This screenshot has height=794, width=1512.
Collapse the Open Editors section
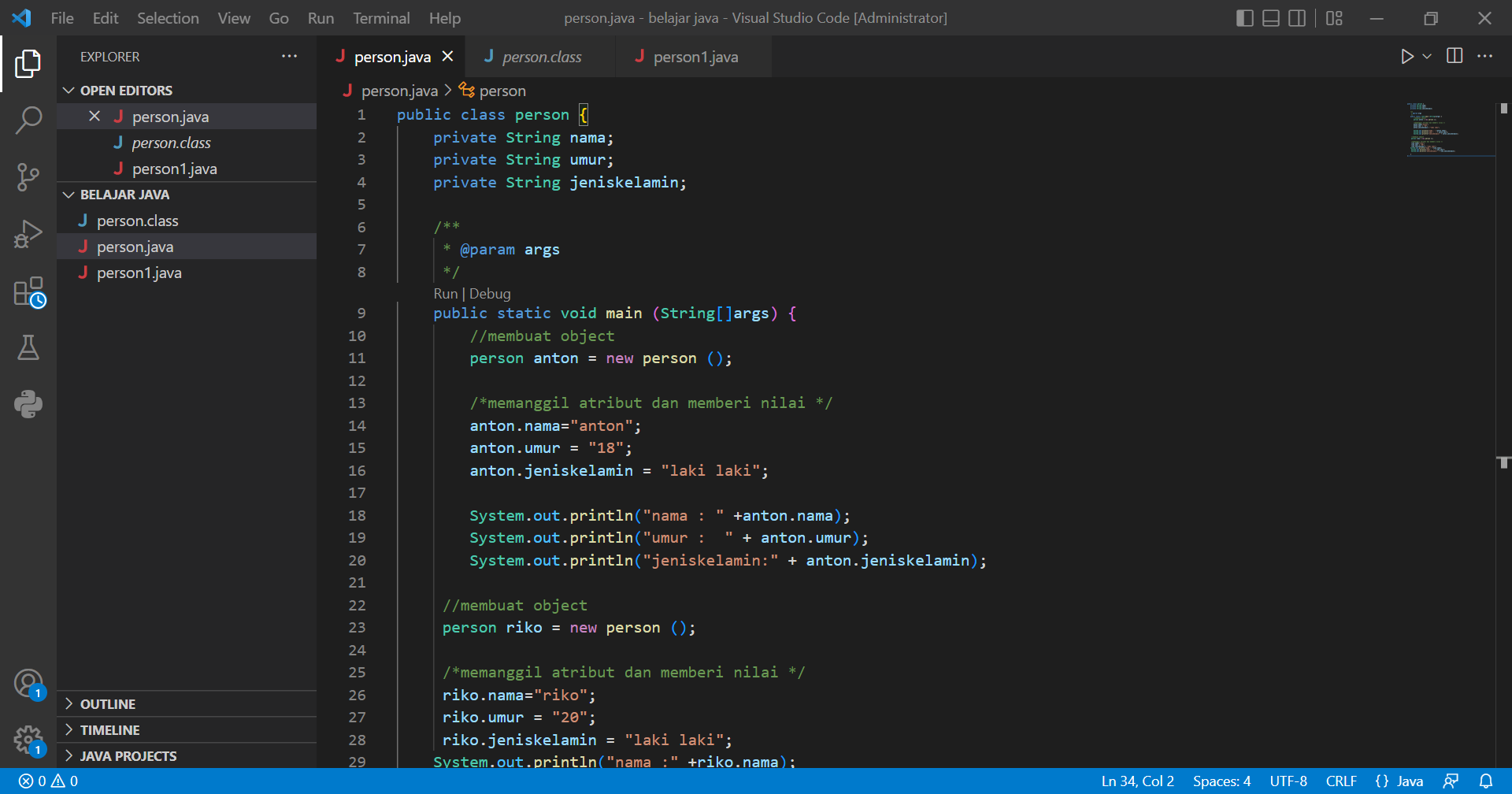[69, 90]
